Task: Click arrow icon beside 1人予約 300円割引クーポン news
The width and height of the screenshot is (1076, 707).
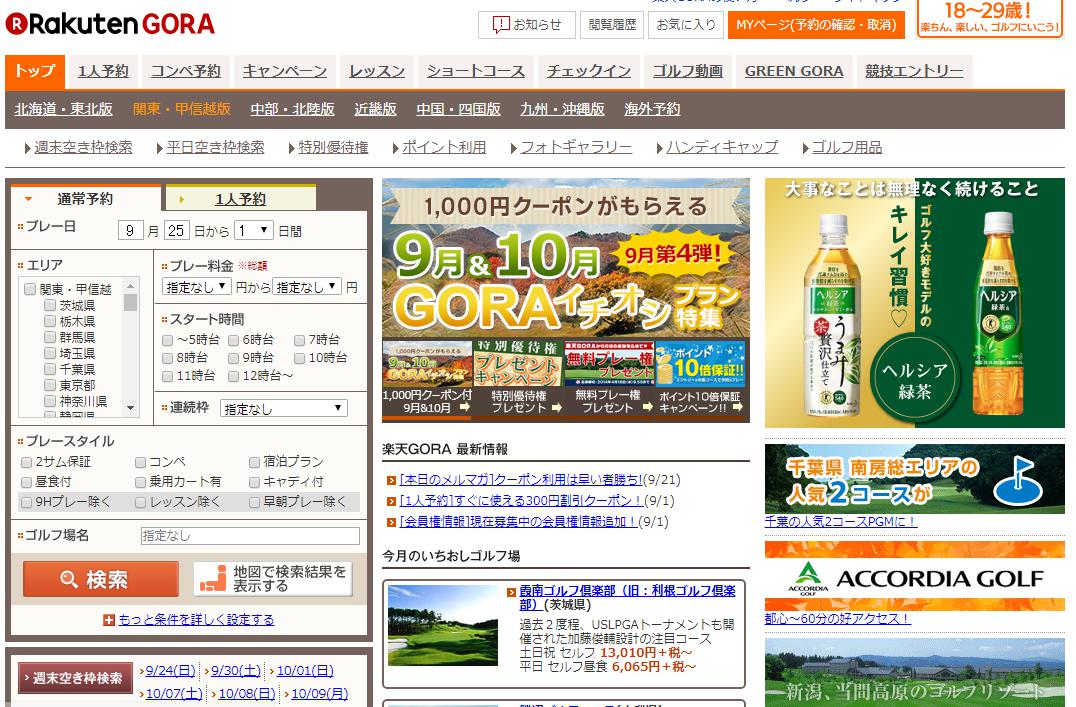Action: pos(391,501)
